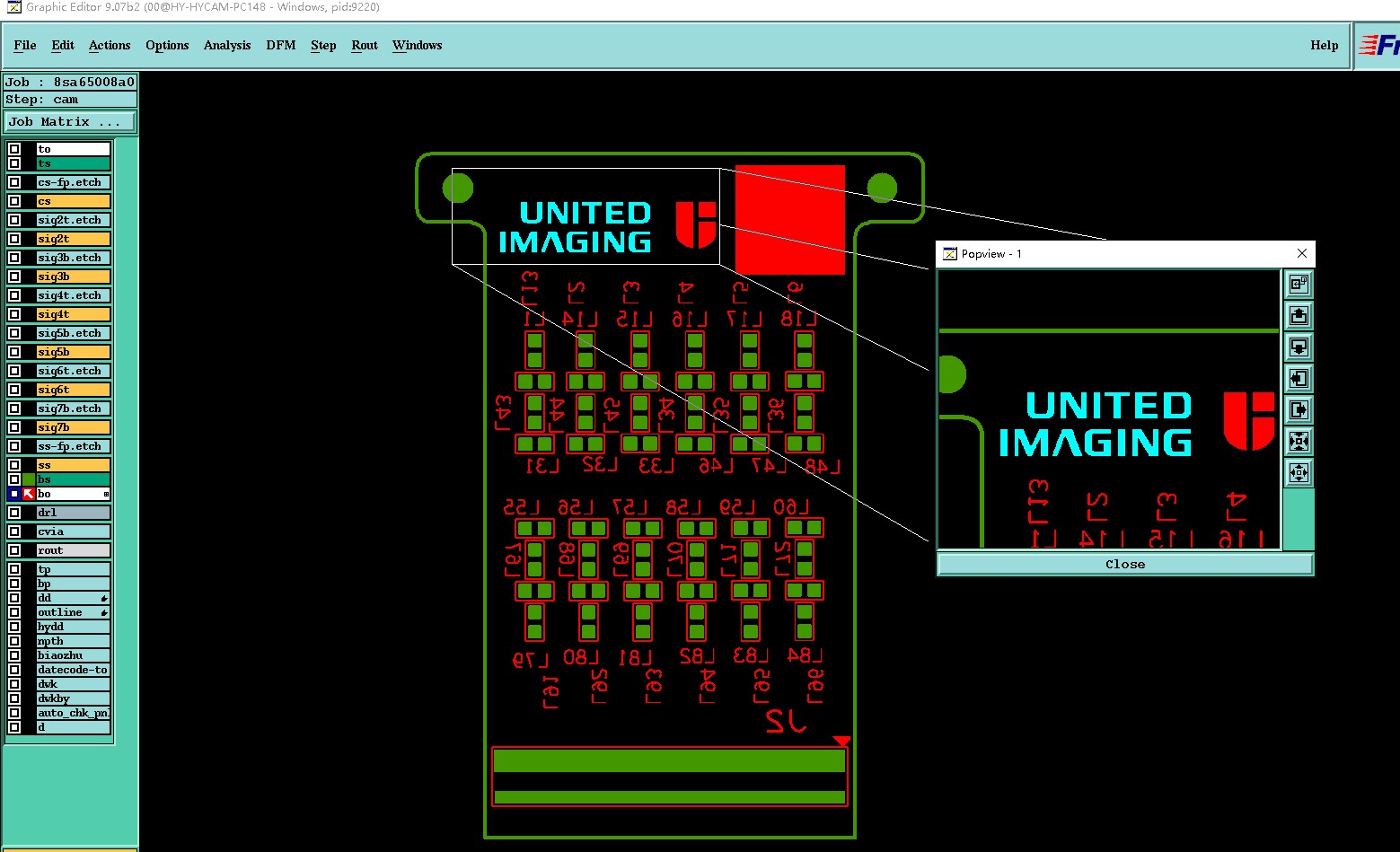Enable the drl layer checkbox
This screenshot has height=852, width=1400.
(x=14, y=513)
